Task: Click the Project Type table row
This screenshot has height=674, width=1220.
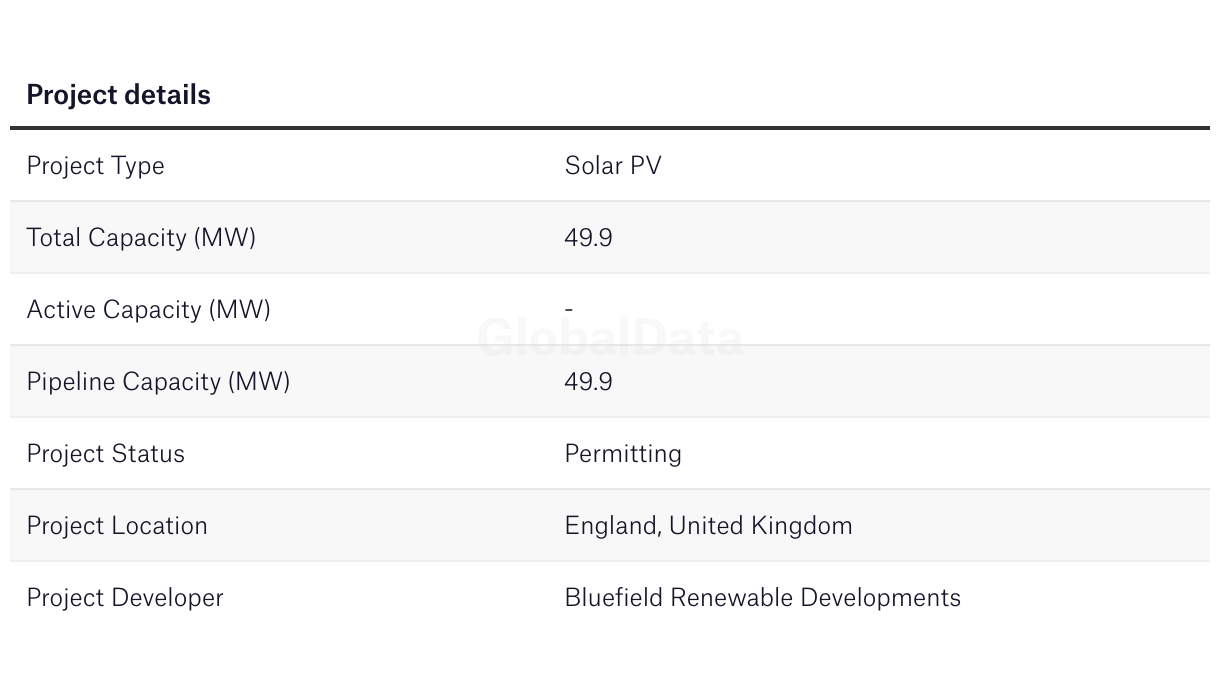Action: pos(610,166)
